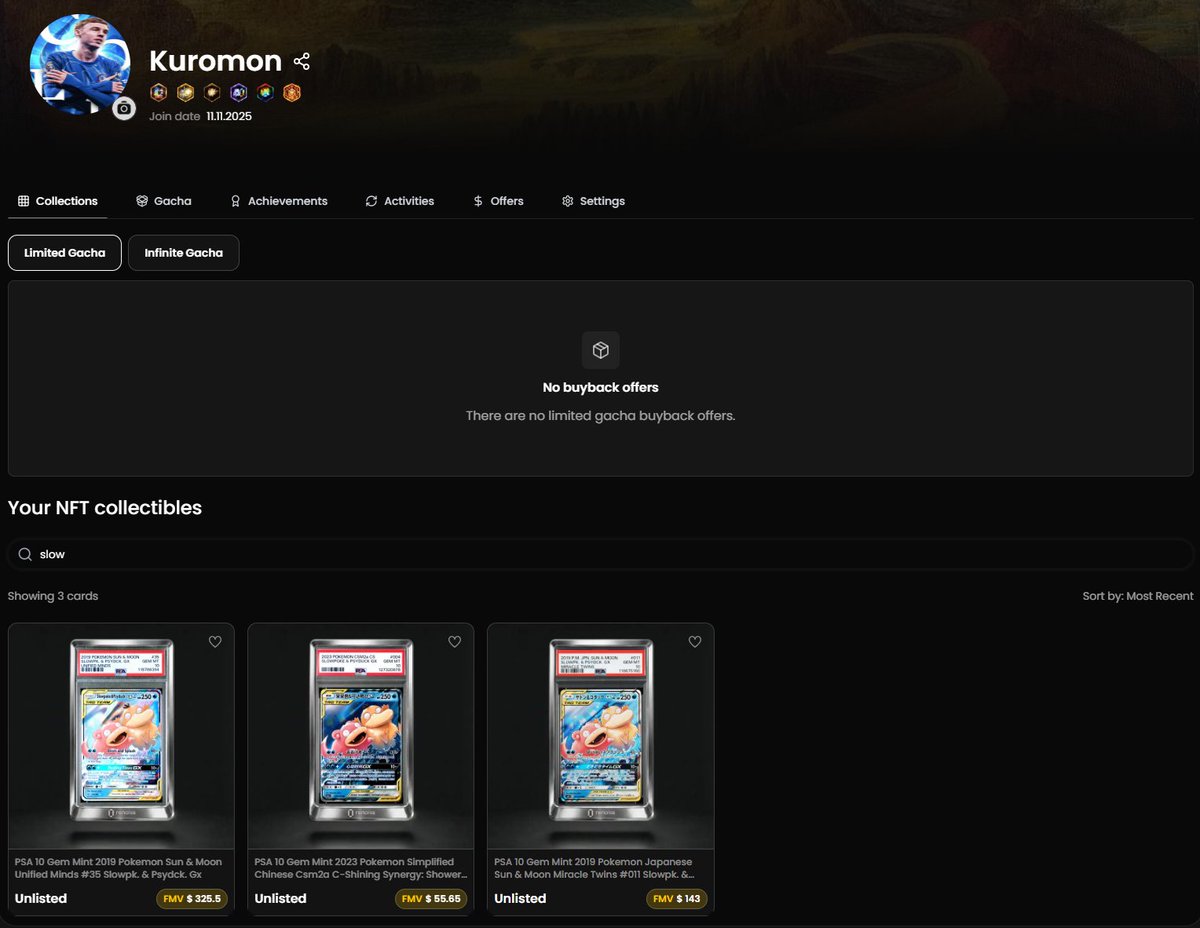Favorite the Unified Minds #35 Slowpoke card
Viewport: 1200px width, 928px height.
[x=215, y=642]
